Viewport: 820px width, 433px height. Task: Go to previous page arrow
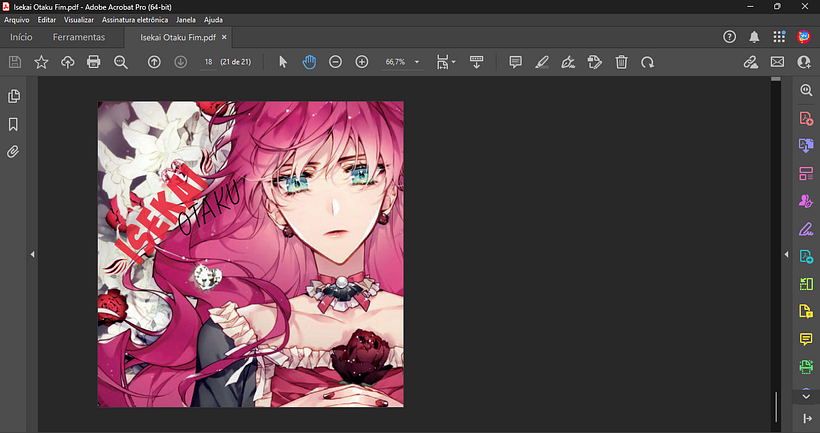pos(154,62)
